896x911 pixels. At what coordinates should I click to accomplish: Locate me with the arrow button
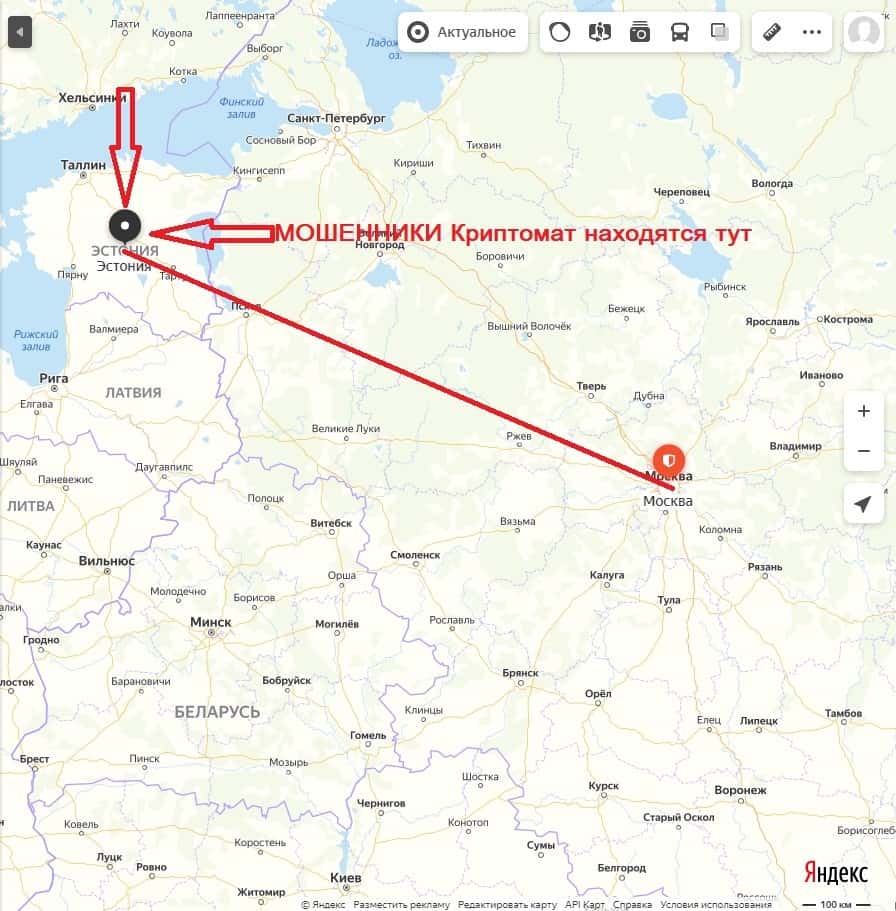pos(864,503)
